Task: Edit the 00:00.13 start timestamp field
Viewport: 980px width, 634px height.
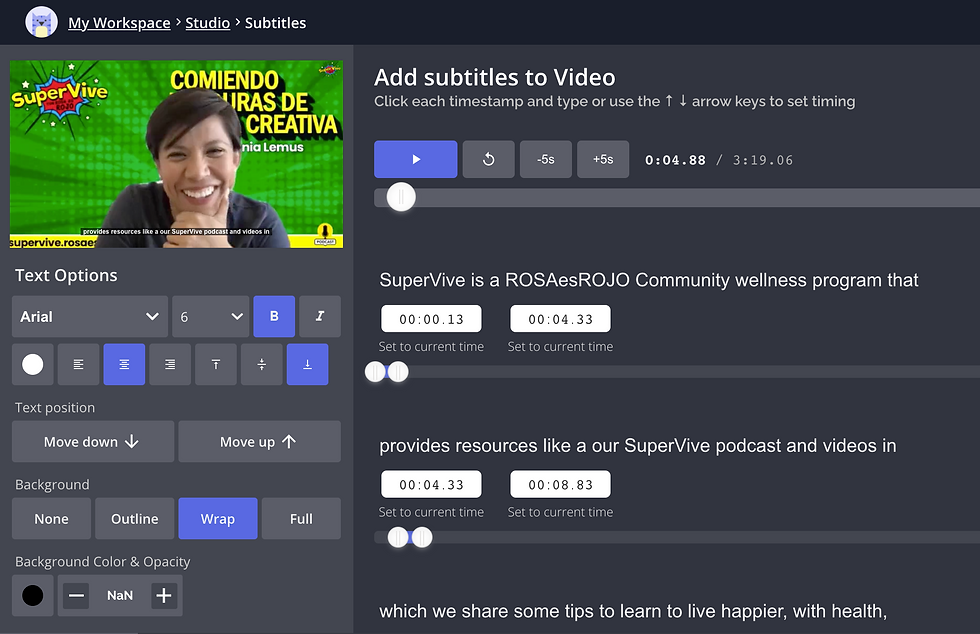Action: (431, 319)
